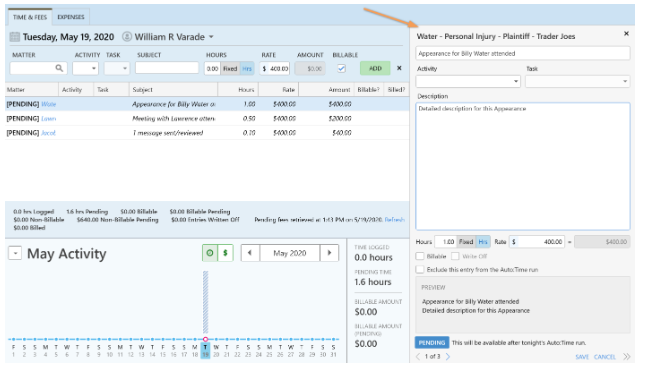Open the calendar date picker icon
Image resolution: width=649 pixels, height=374 pixels.
click(x=14, y=37)
